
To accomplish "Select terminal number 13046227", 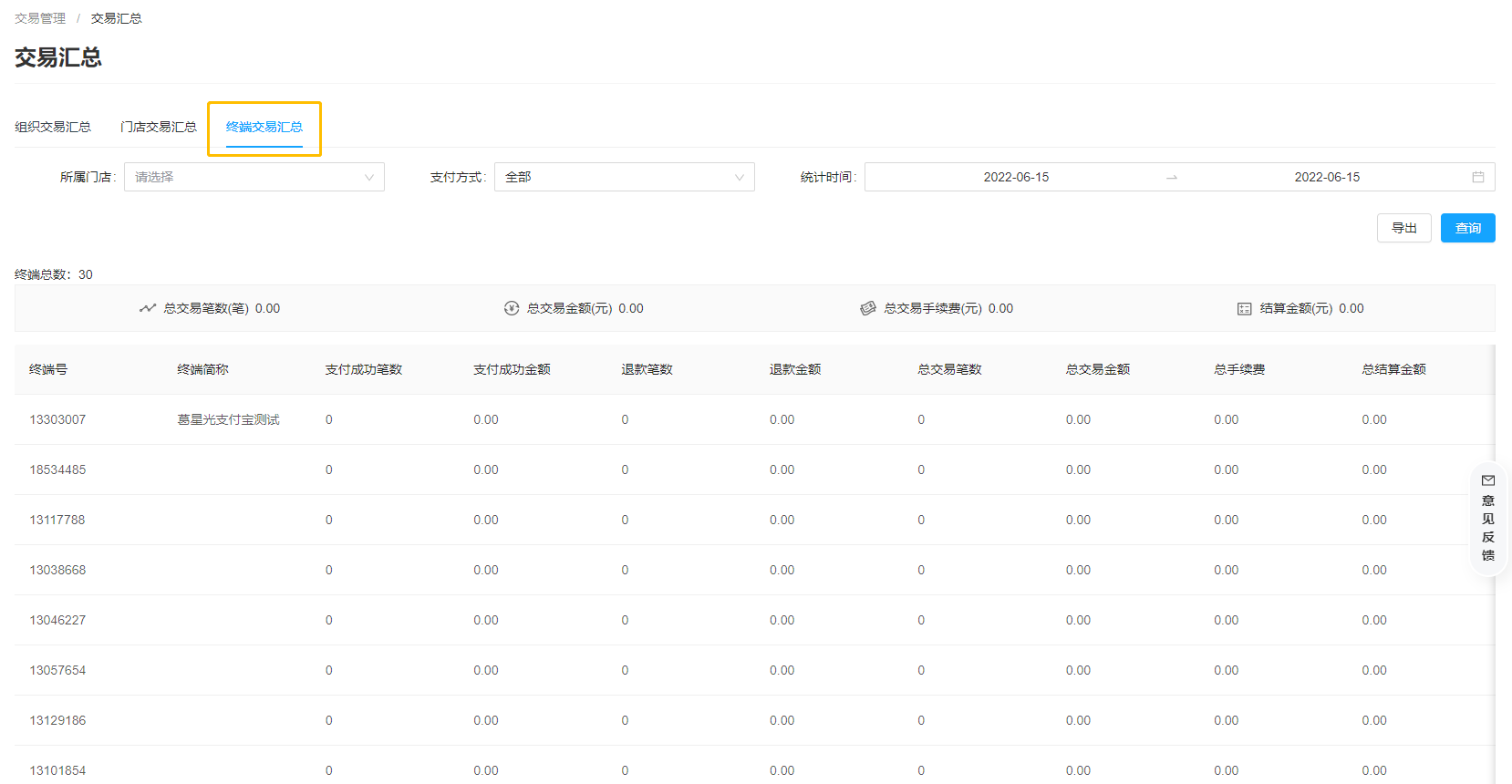I will point(57,620).
